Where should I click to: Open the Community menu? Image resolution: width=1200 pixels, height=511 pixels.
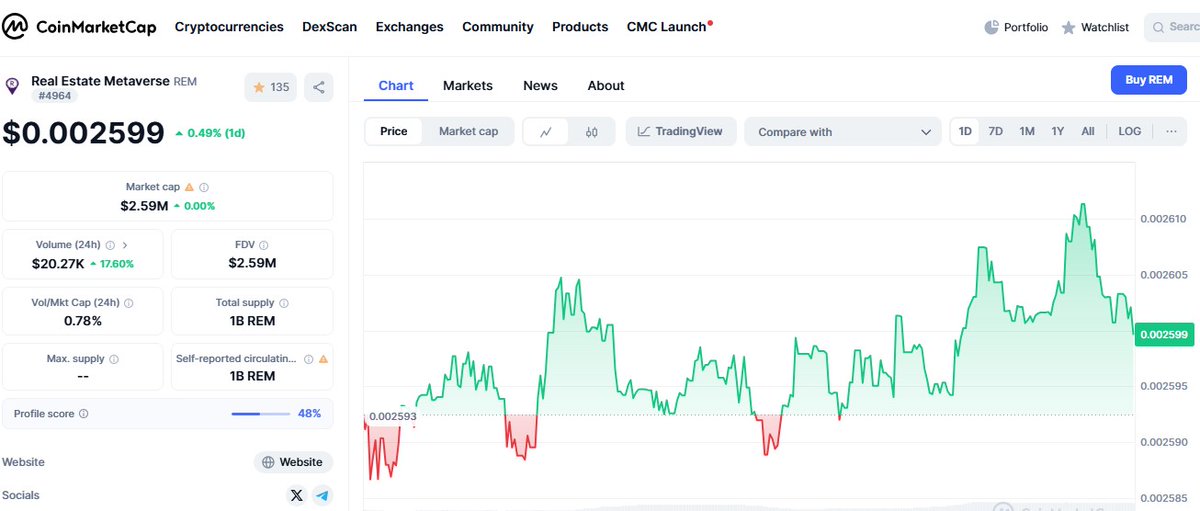pos(498,27)
